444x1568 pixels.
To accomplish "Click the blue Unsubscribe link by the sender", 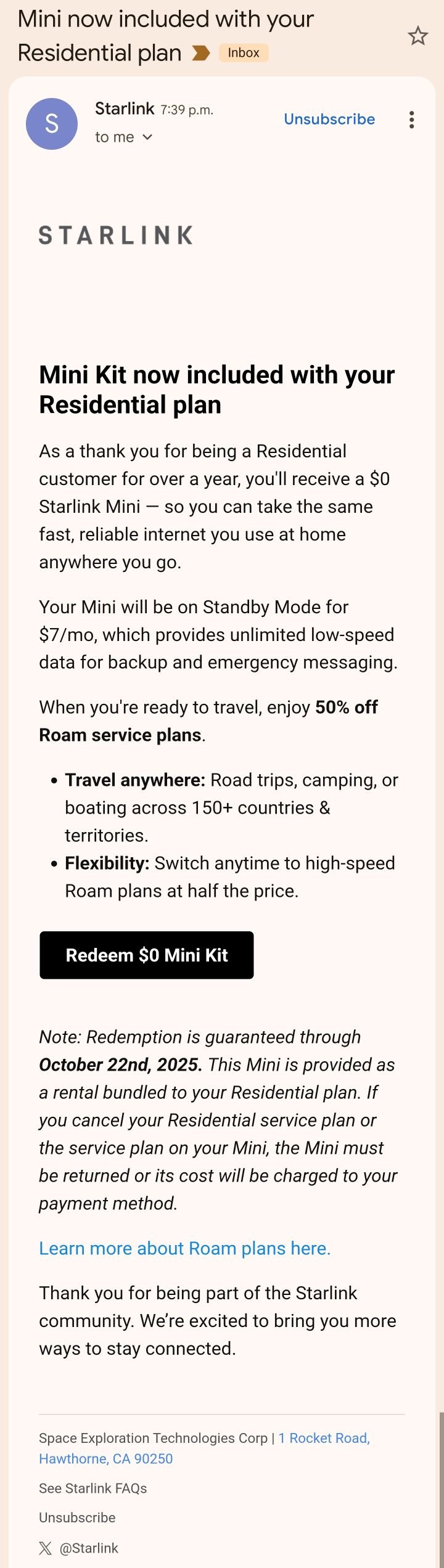I will tap(329, 119).
